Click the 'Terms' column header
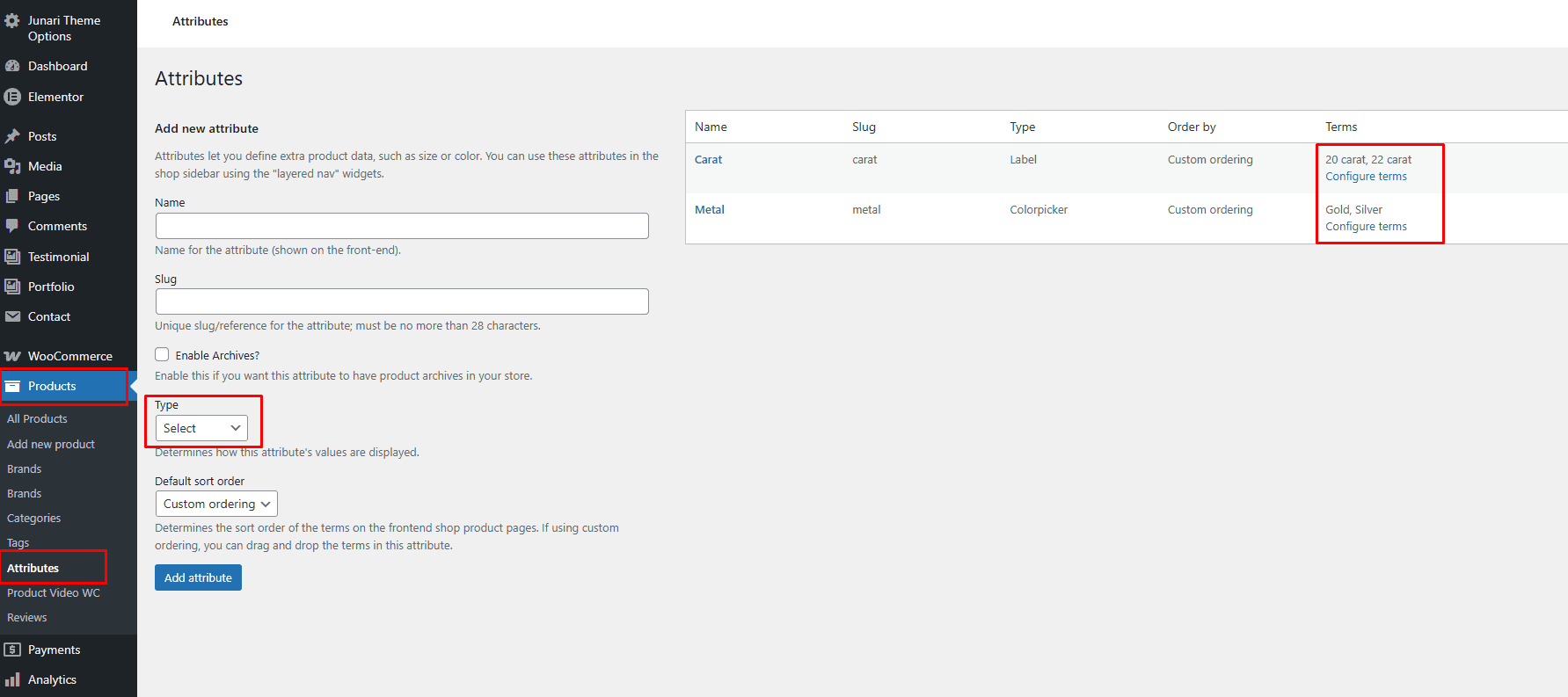1568x697 pixels. 1341,127
